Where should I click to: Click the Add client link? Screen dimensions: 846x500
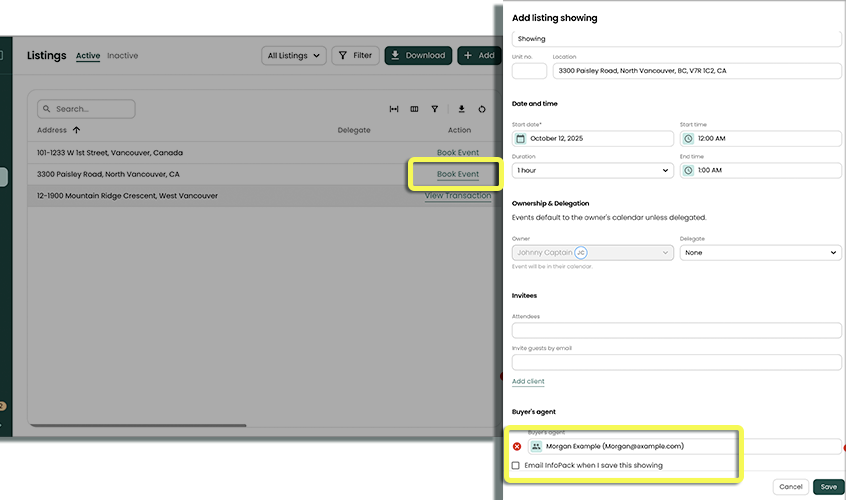click(x=528, y=382)
